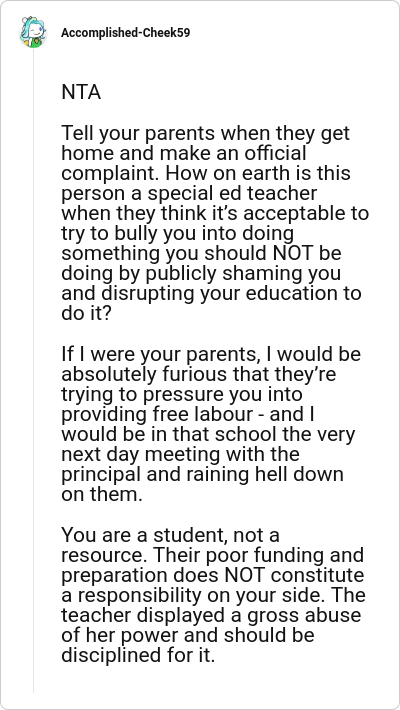Viewport: 400px width, 710px height.
Task: Click the line "person a special ed teacher"
Action: point(189,193)
